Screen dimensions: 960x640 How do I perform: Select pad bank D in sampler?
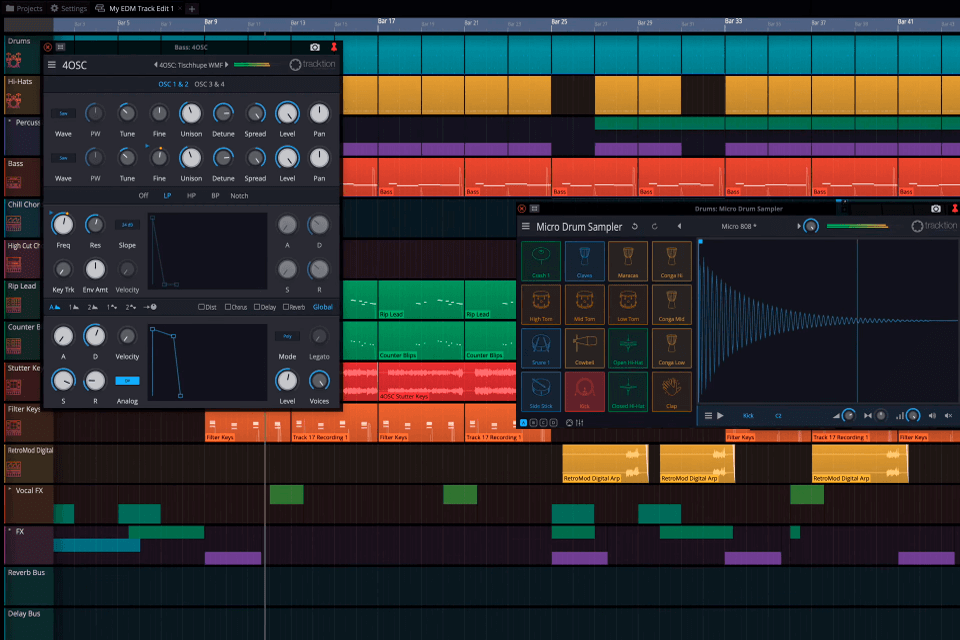click(x=553, y=423)
